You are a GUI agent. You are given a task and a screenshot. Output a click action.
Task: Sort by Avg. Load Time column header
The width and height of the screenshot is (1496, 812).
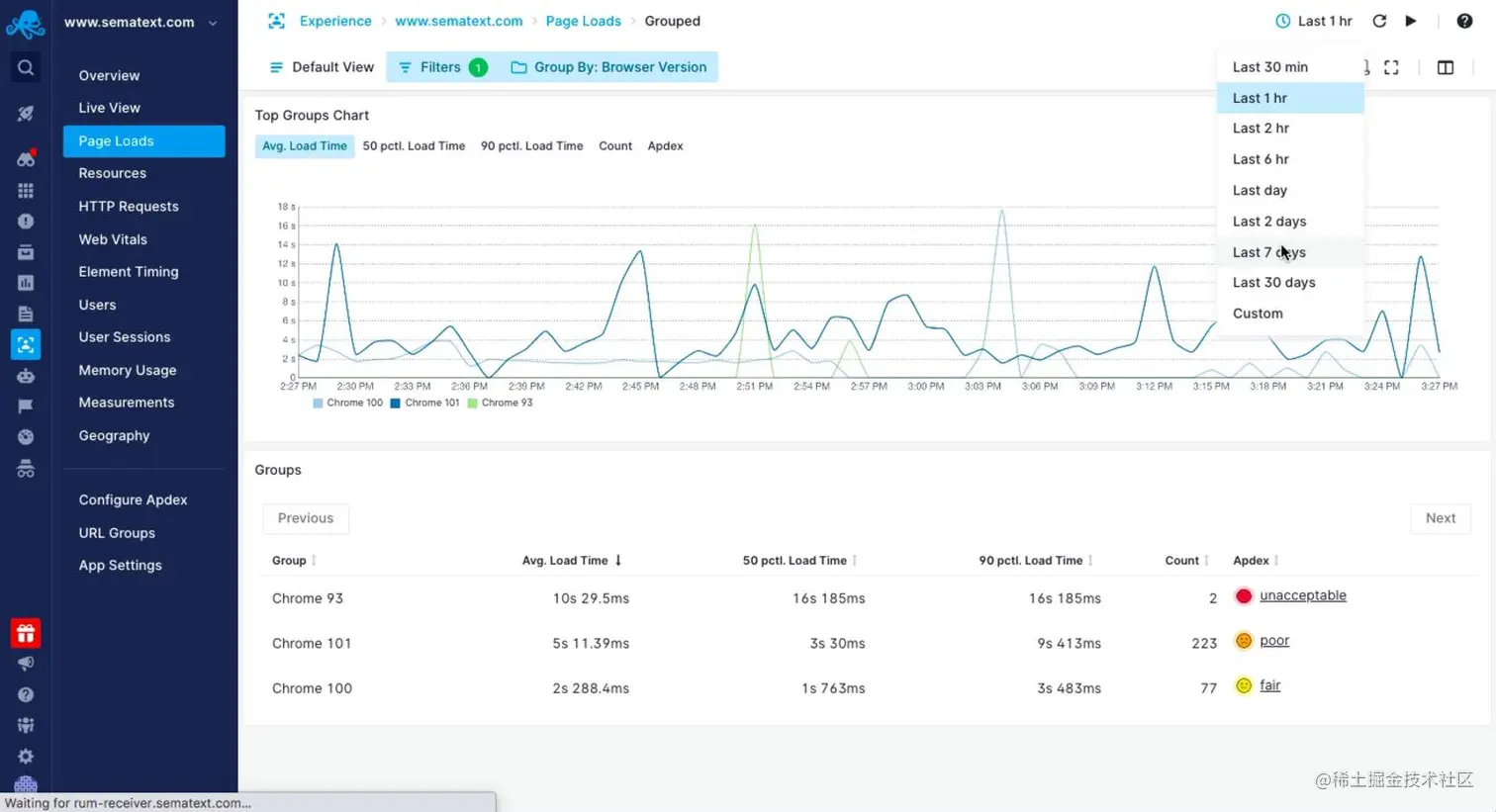click(572, 561)
